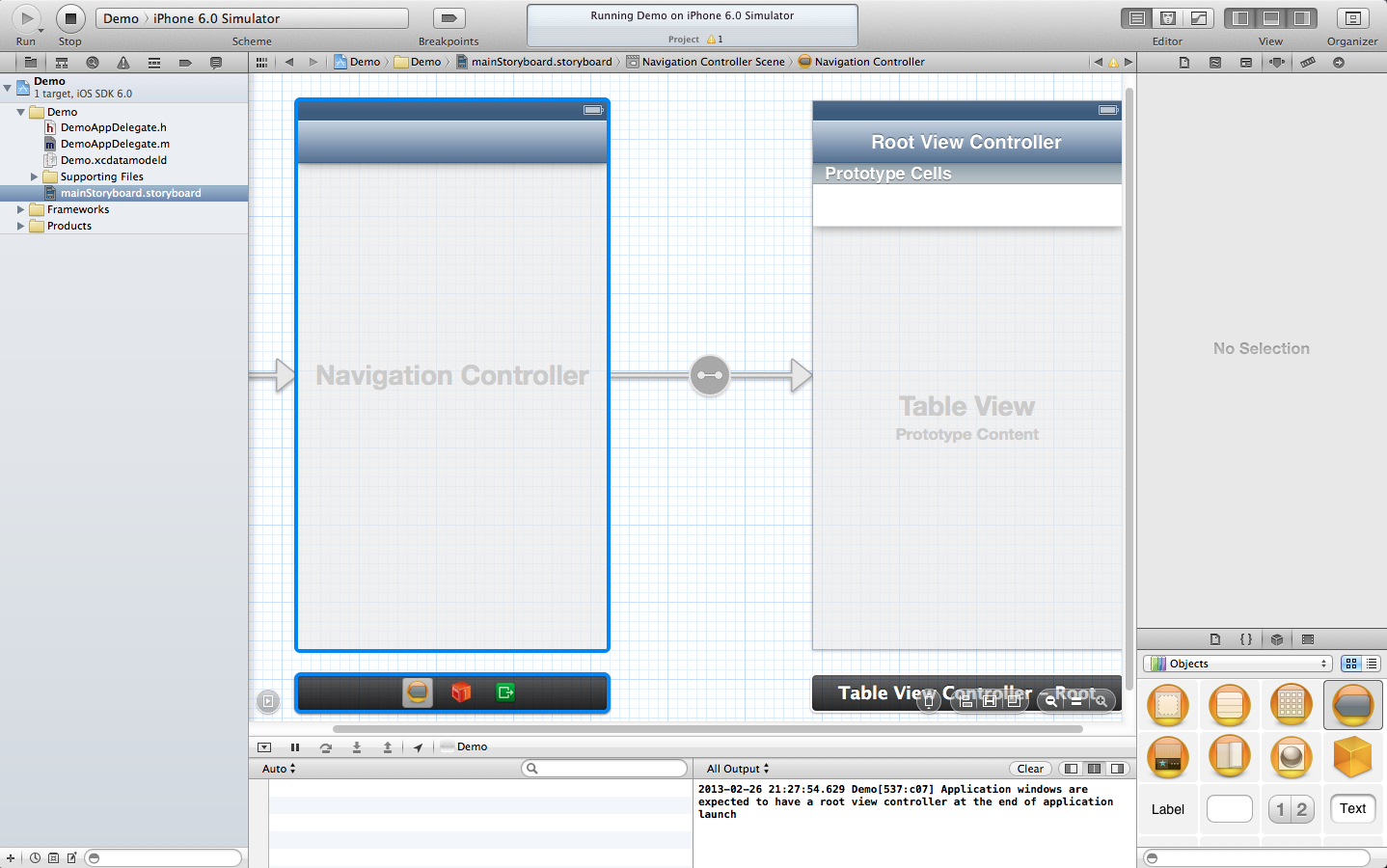
Task: Open the Media library tab
Action: coord(1308,639)
